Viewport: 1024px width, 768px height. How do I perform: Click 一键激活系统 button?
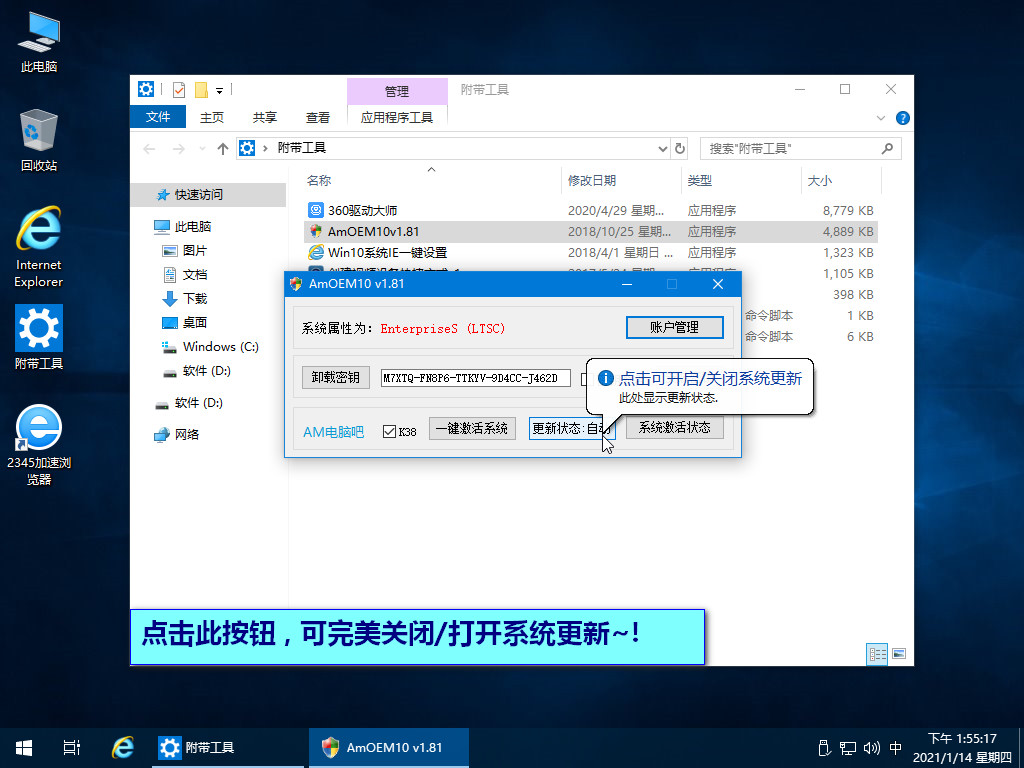(x=472, y=428)
